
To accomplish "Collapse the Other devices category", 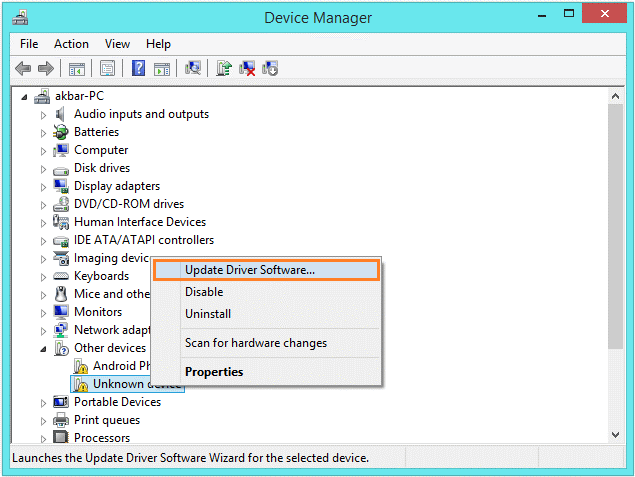I will tap(43, 348).
